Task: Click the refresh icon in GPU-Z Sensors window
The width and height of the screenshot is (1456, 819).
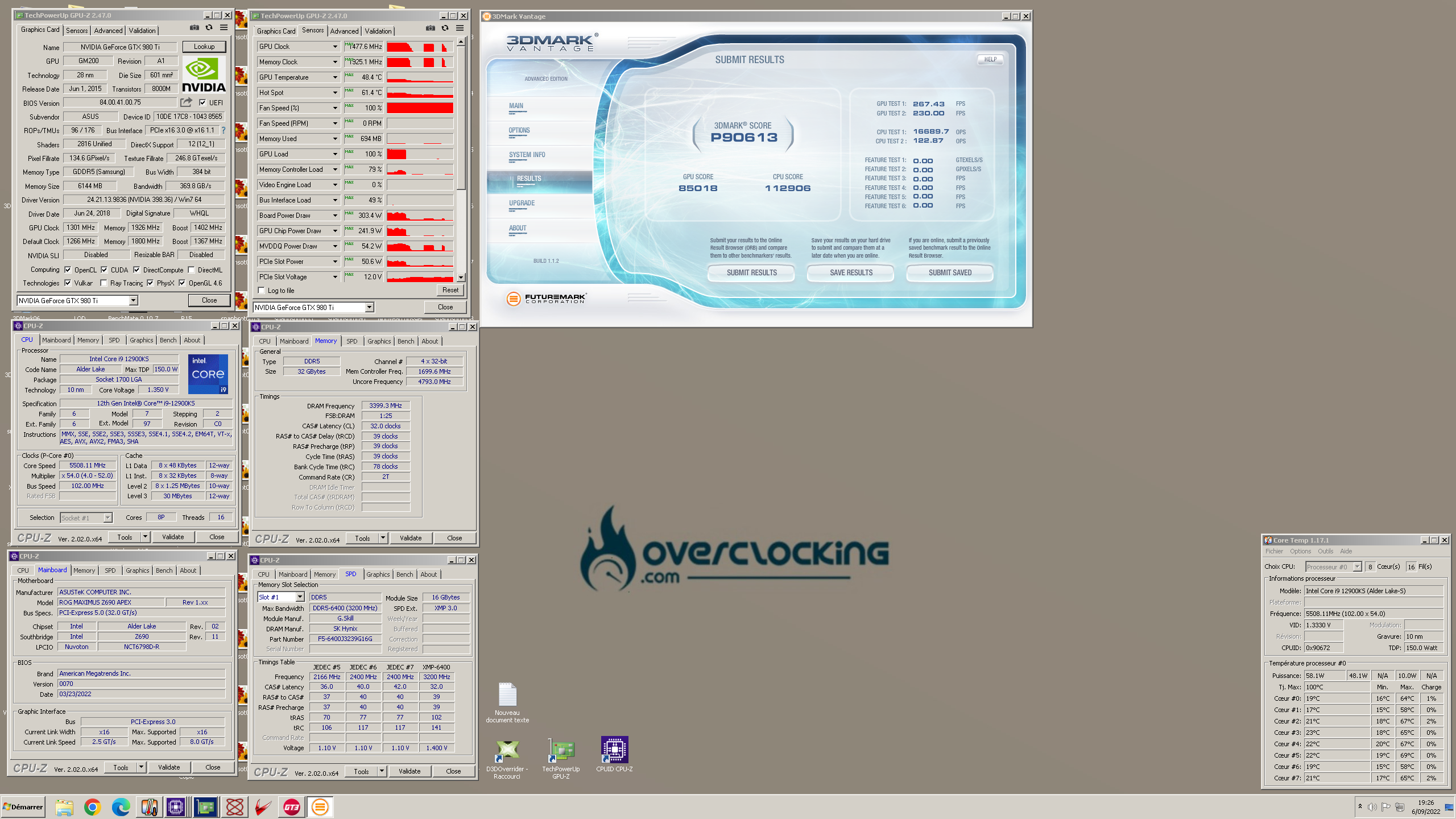Action: pyautogui.click(x=445, y=28)
